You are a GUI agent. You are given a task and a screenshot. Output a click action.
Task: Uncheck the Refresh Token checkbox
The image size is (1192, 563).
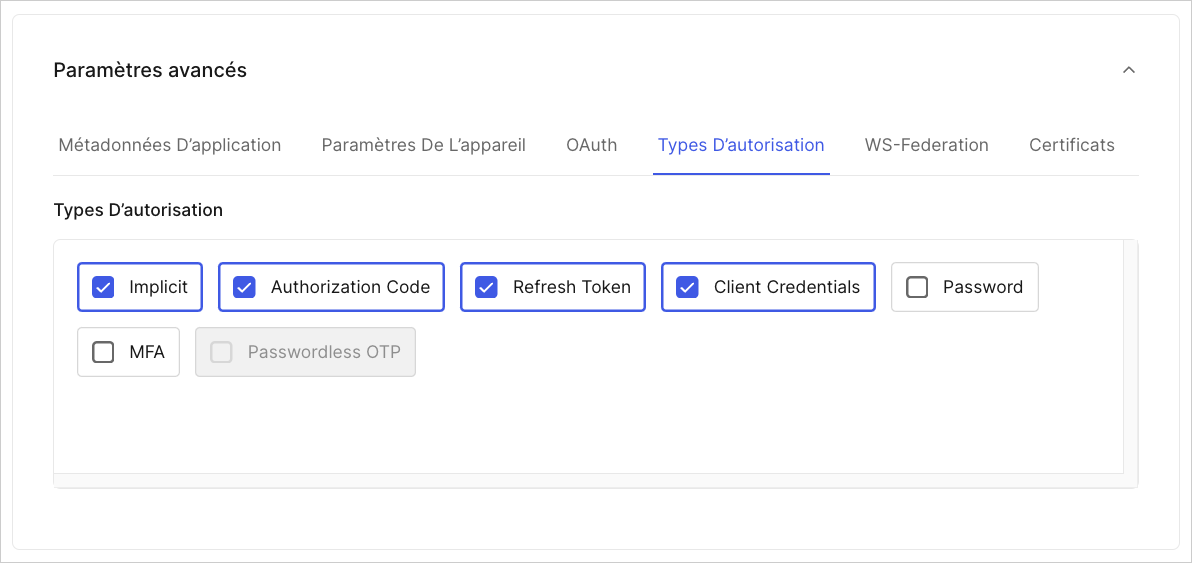[x=486, y=287]
